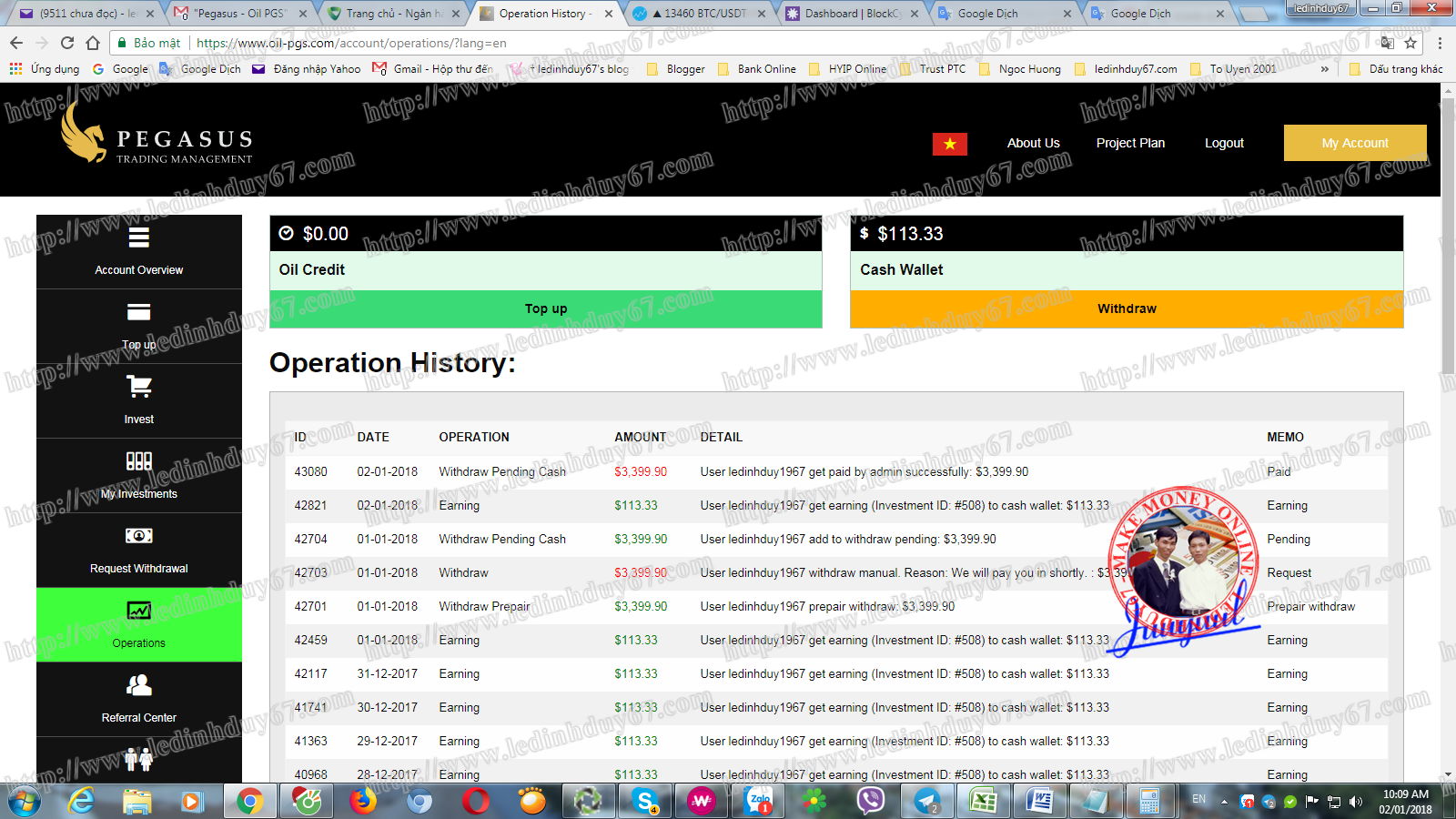This screenshot has width=1456, height=819.
Task: Open Excel from the taskbar
Action: tap(983, 801)
